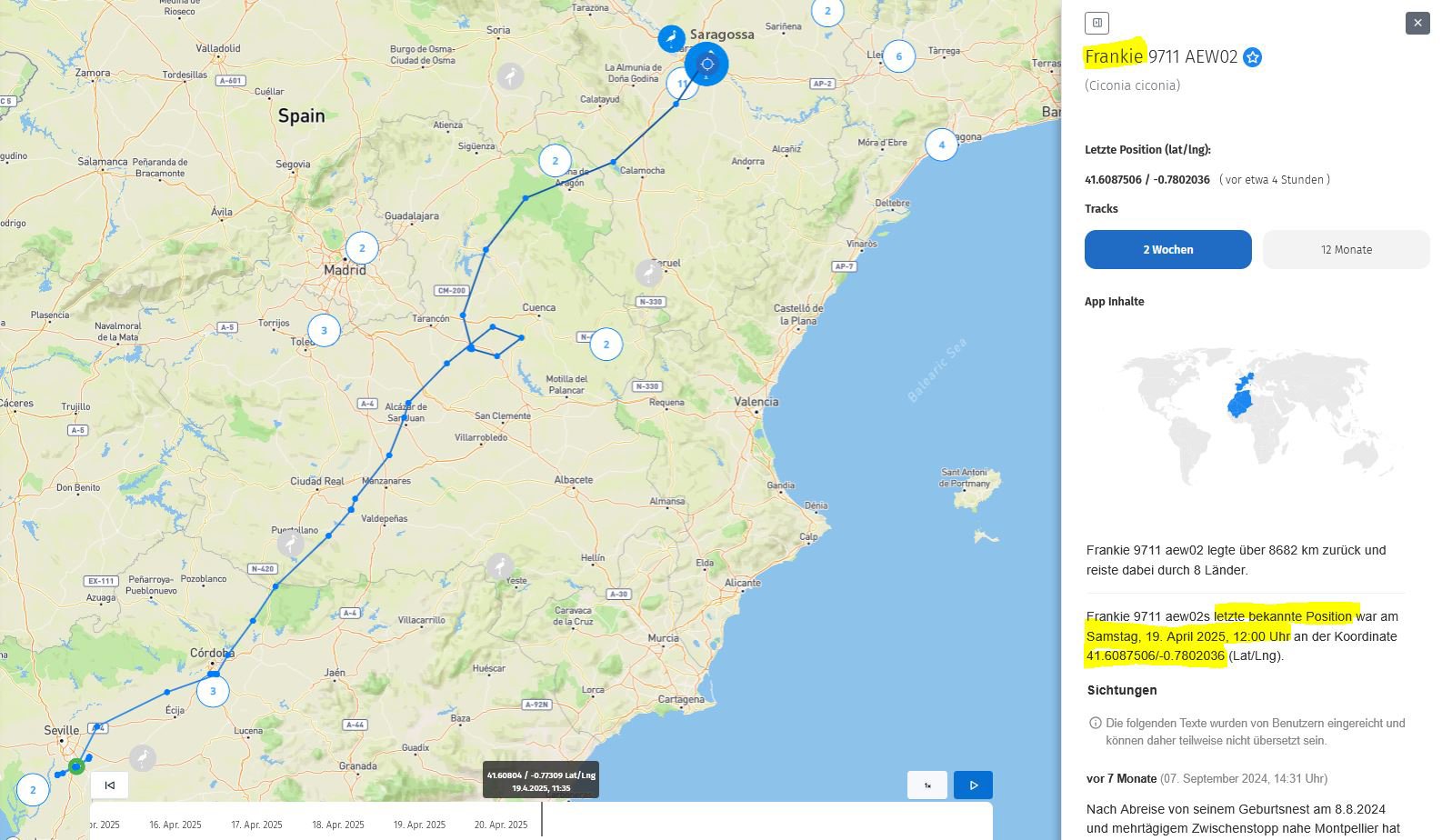Select the gray stork icon near Yeste
Screen dimensions: 1442x840
point(499,567)
